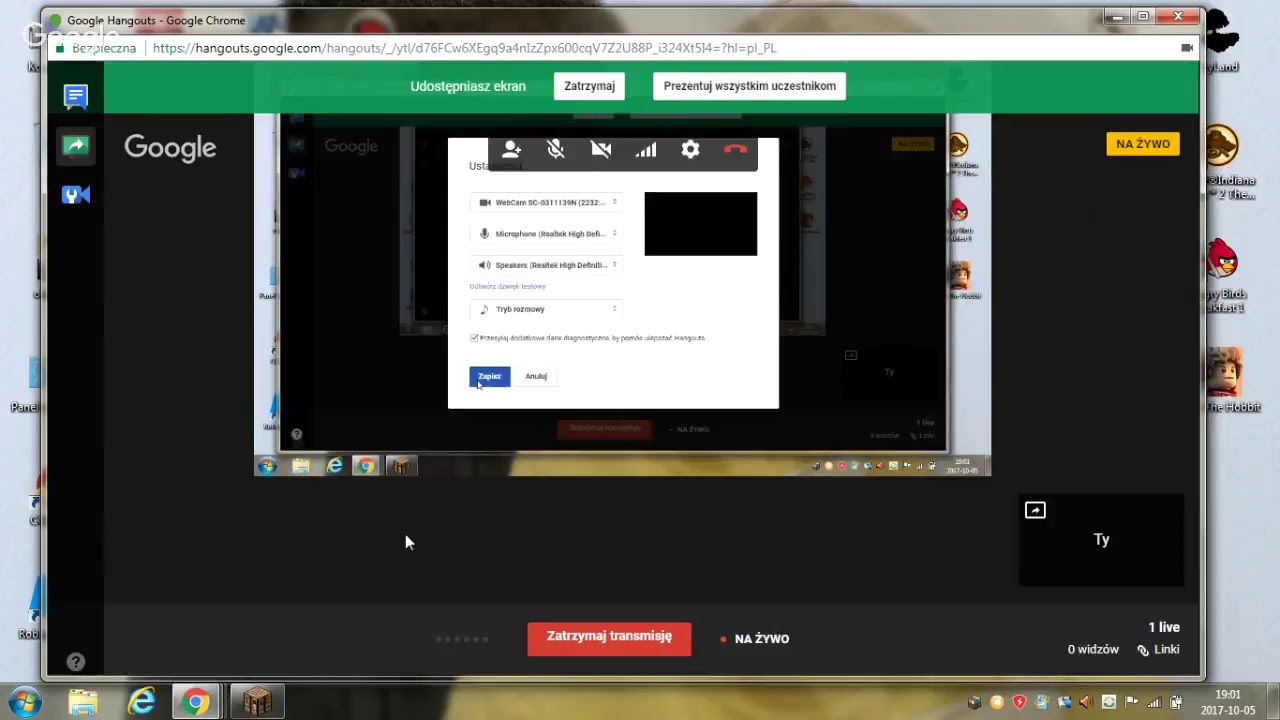Viewport: 1280px width, 720px height.
Task: Click black camera preview in settings dialog
Action: 701,224
